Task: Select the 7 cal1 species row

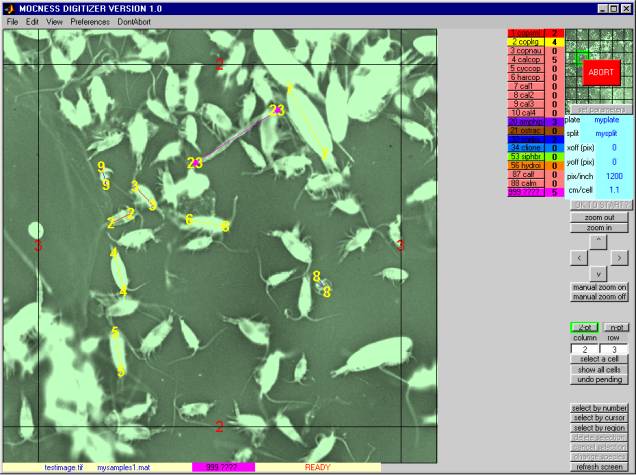Action: (x=526, y=86)
